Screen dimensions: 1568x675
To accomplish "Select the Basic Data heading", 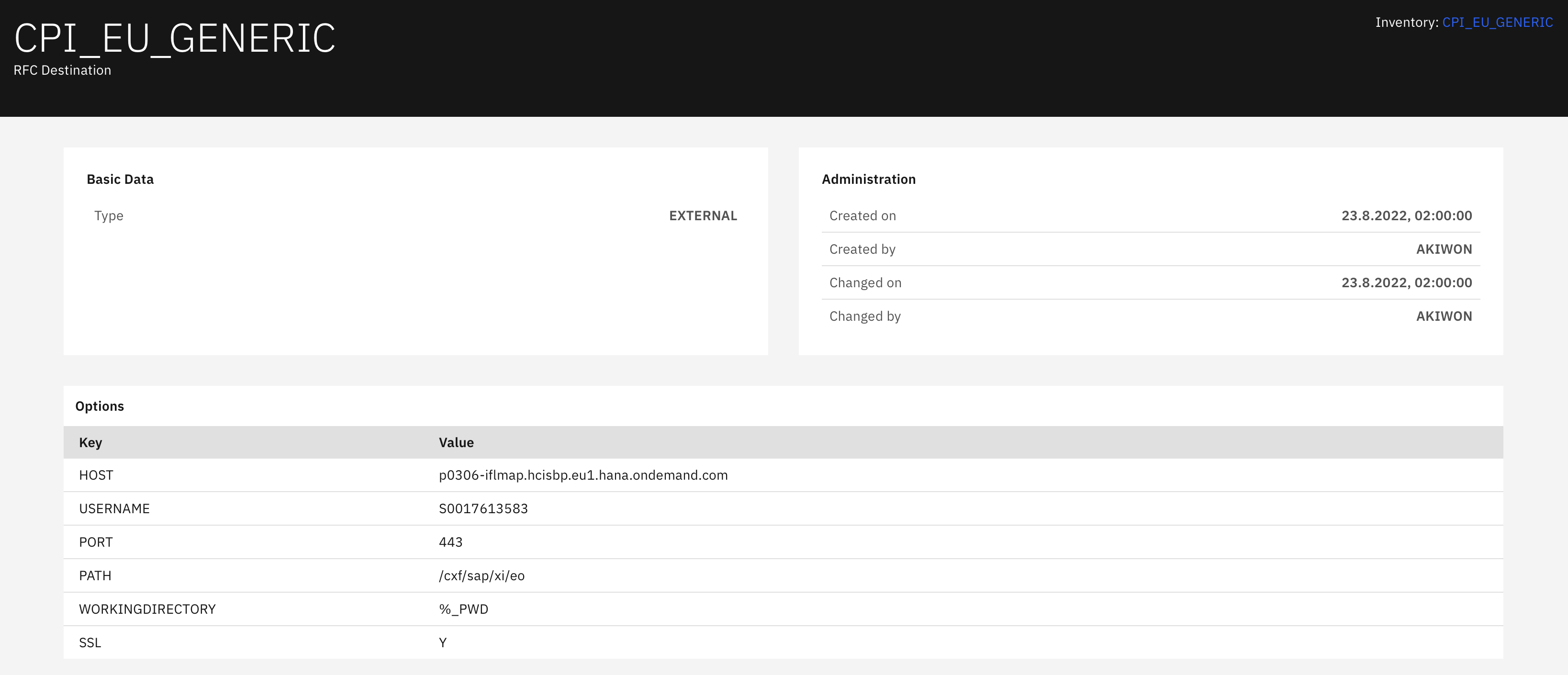I will 120,179.
